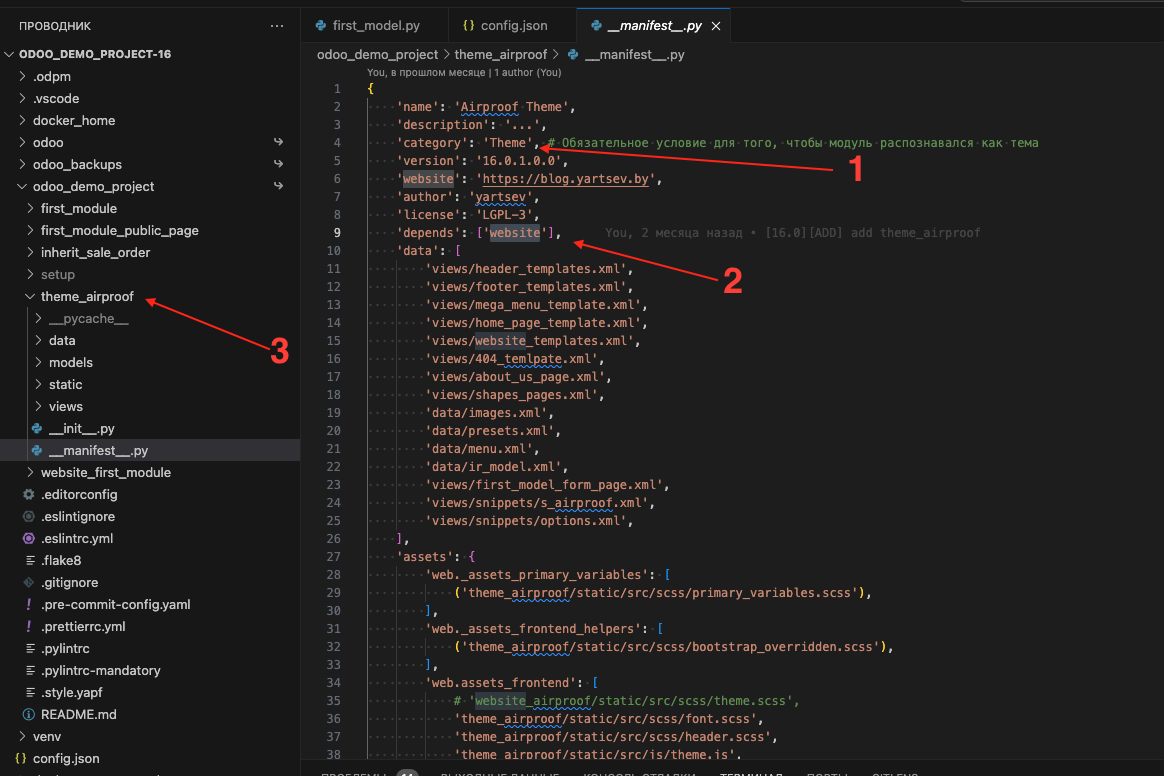Click the 'assets' key on line 27

[x=425, y=557]
